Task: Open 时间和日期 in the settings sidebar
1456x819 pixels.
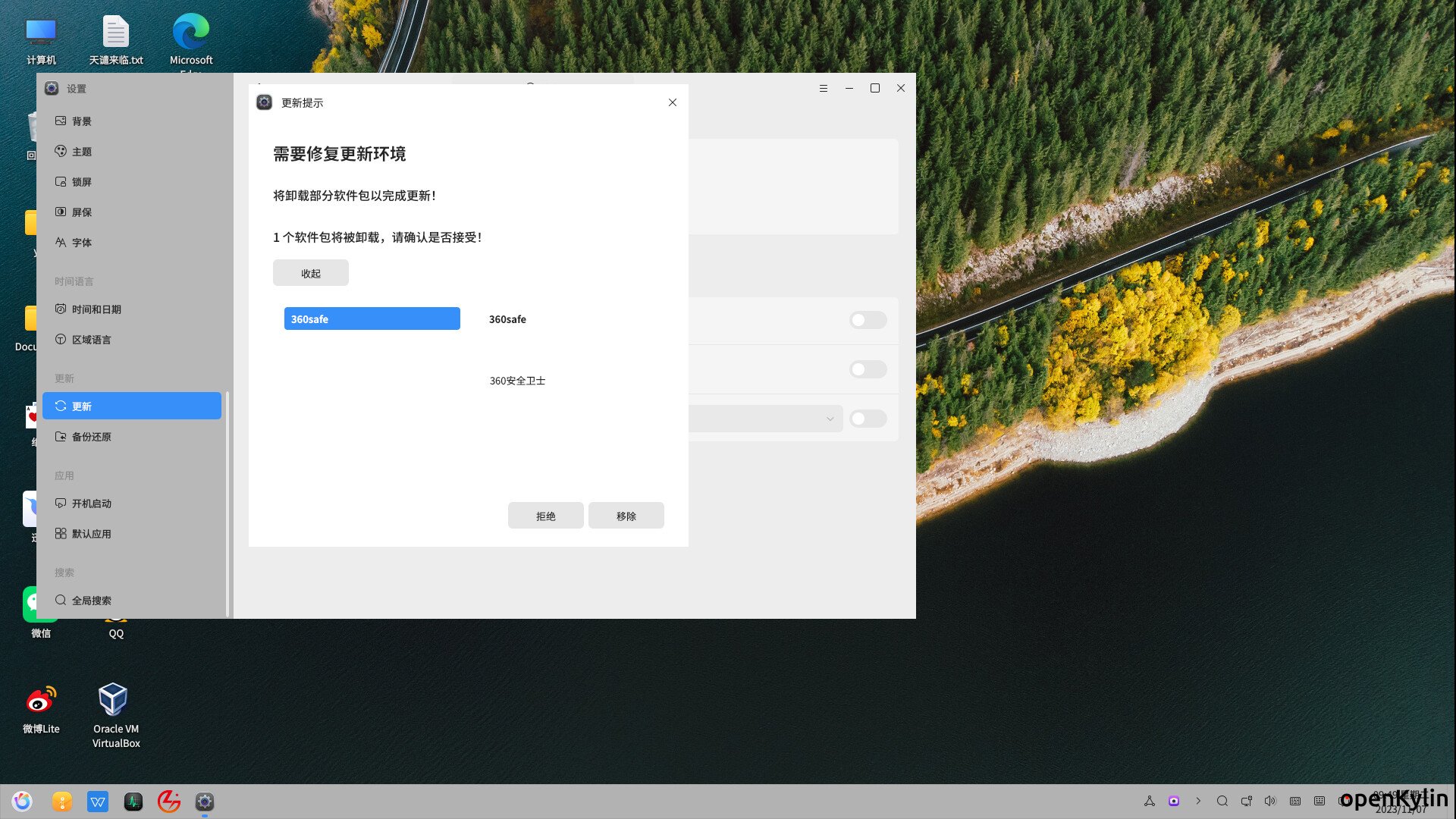Action: 96,309
